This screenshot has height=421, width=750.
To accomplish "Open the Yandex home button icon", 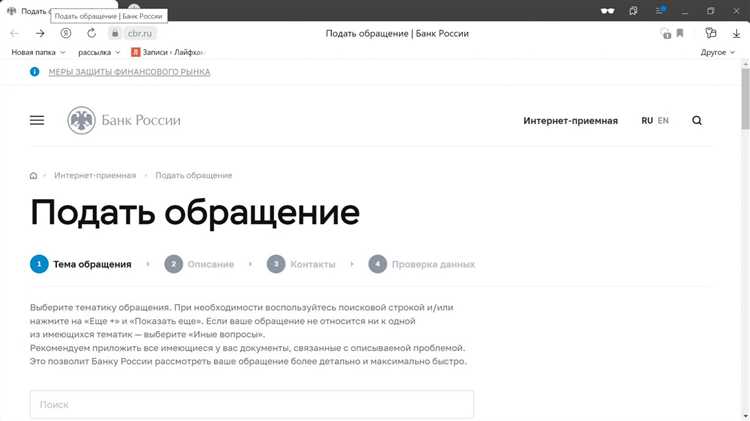I will coord(66,33).
